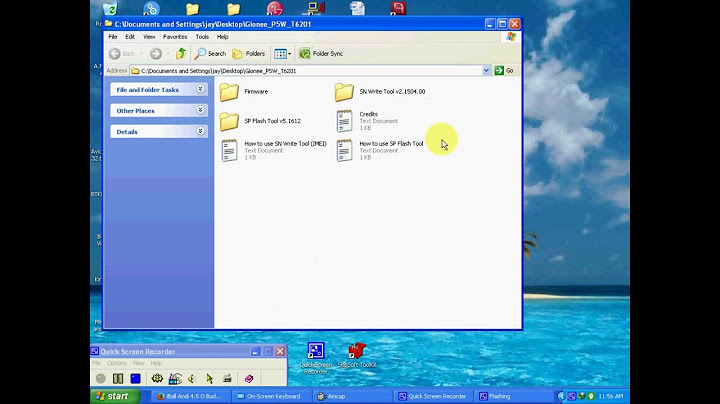The image size is (720, 404).
Task: Open the Forward history dropdown arrow
Action: pyautogui.click(x=168, y=54)
